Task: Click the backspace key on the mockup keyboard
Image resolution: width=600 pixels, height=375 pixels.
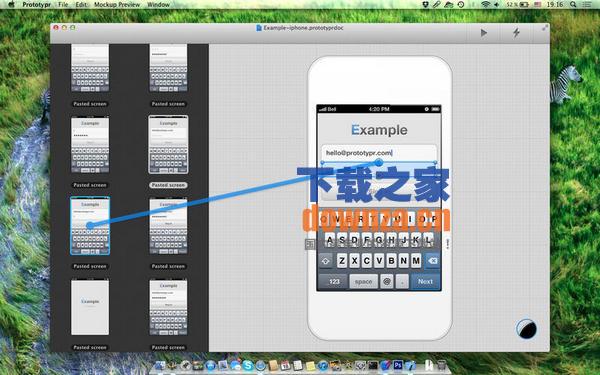Action: point(432,261)
